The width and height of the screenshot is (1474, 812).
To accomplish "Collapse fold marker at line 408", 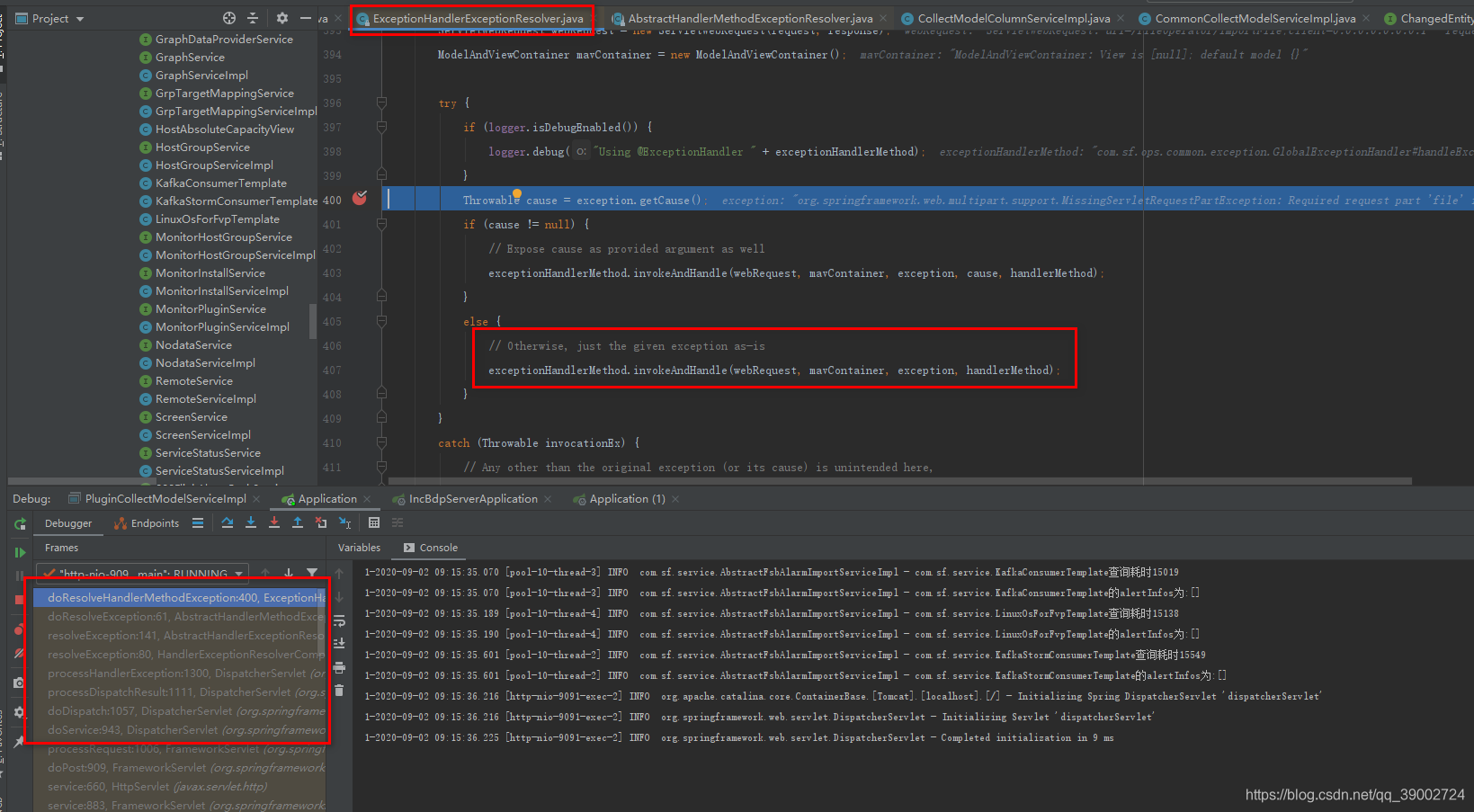I will [381, 394].
